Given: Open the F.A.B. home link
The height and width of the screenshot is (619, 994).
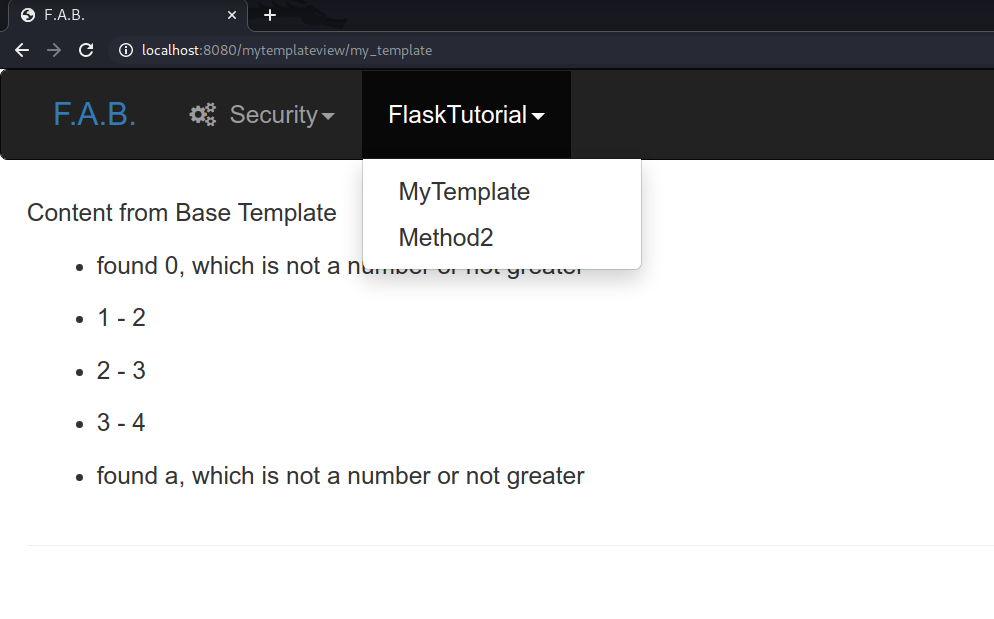Looking at the screenshot, I should tap(94, 114).
